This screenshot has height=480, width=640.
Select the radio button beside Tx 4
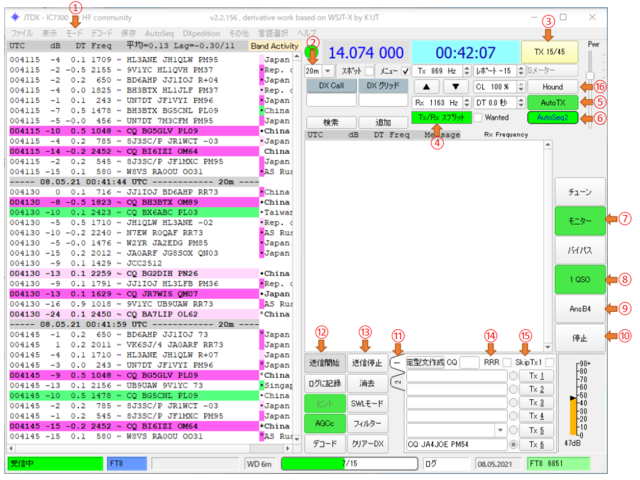pyautogui.click(x=513, y=416)
